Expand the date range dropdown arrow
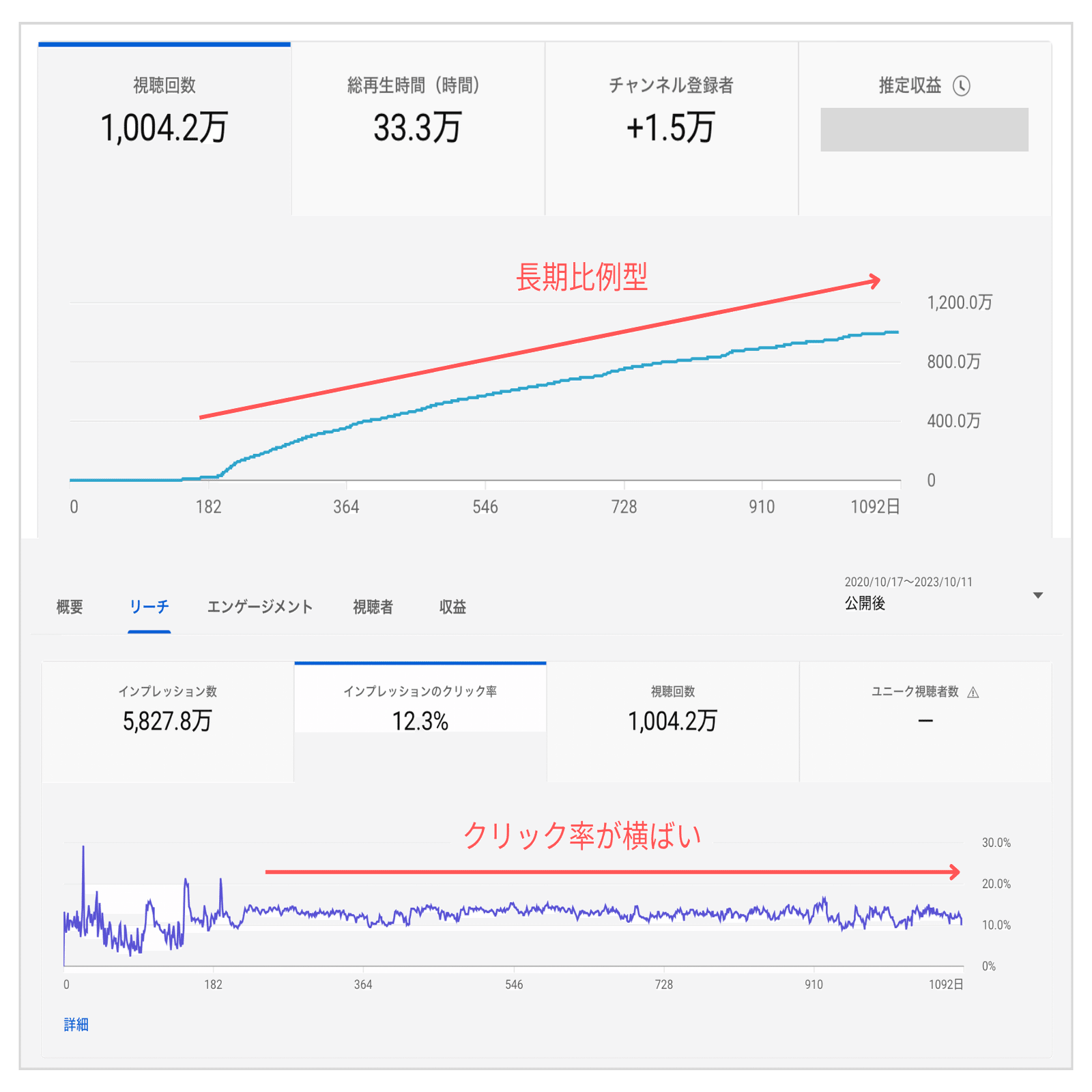The height and width of the screenshot is (1092, 1092). (x=1038, y=595)
